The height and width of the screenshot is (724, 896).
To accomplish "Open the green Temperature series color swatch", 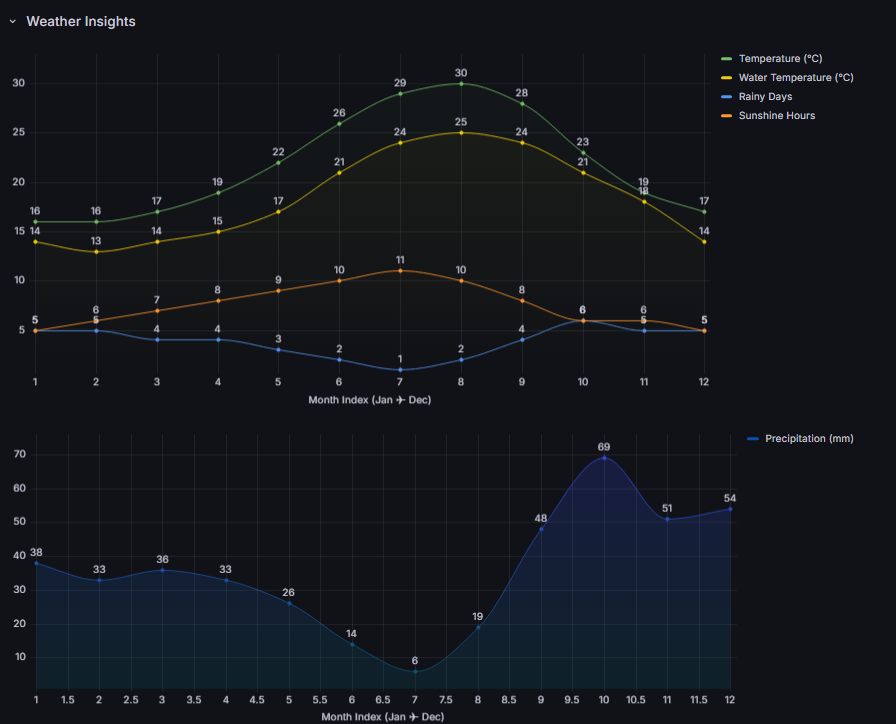I will coord(727,59).
